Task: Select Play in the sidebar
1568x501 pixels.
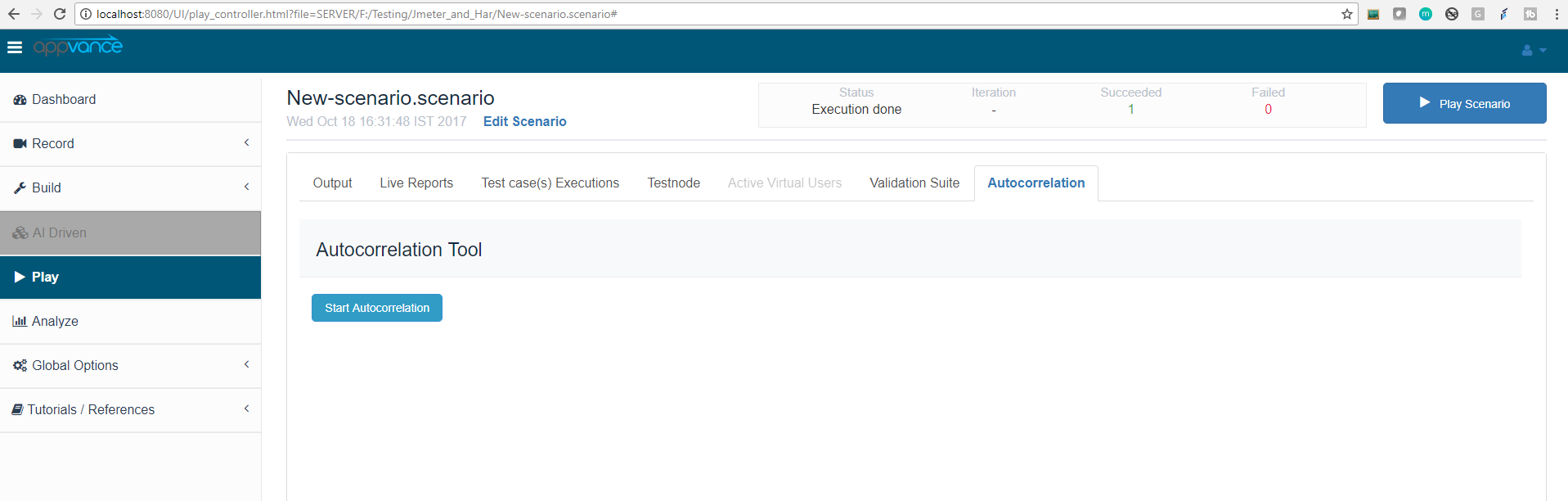Action: click(45, 278)
